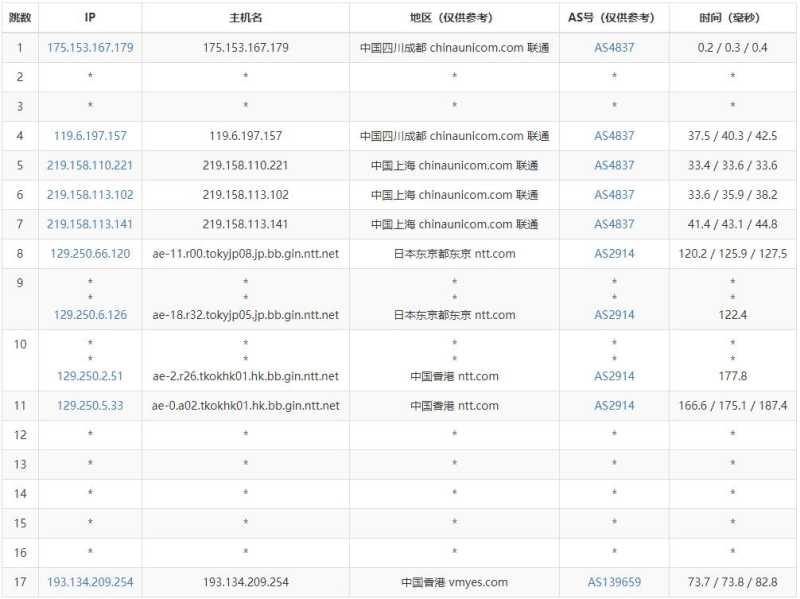Click AS4837 link in hop 4 row

click(x=614, y=136)
